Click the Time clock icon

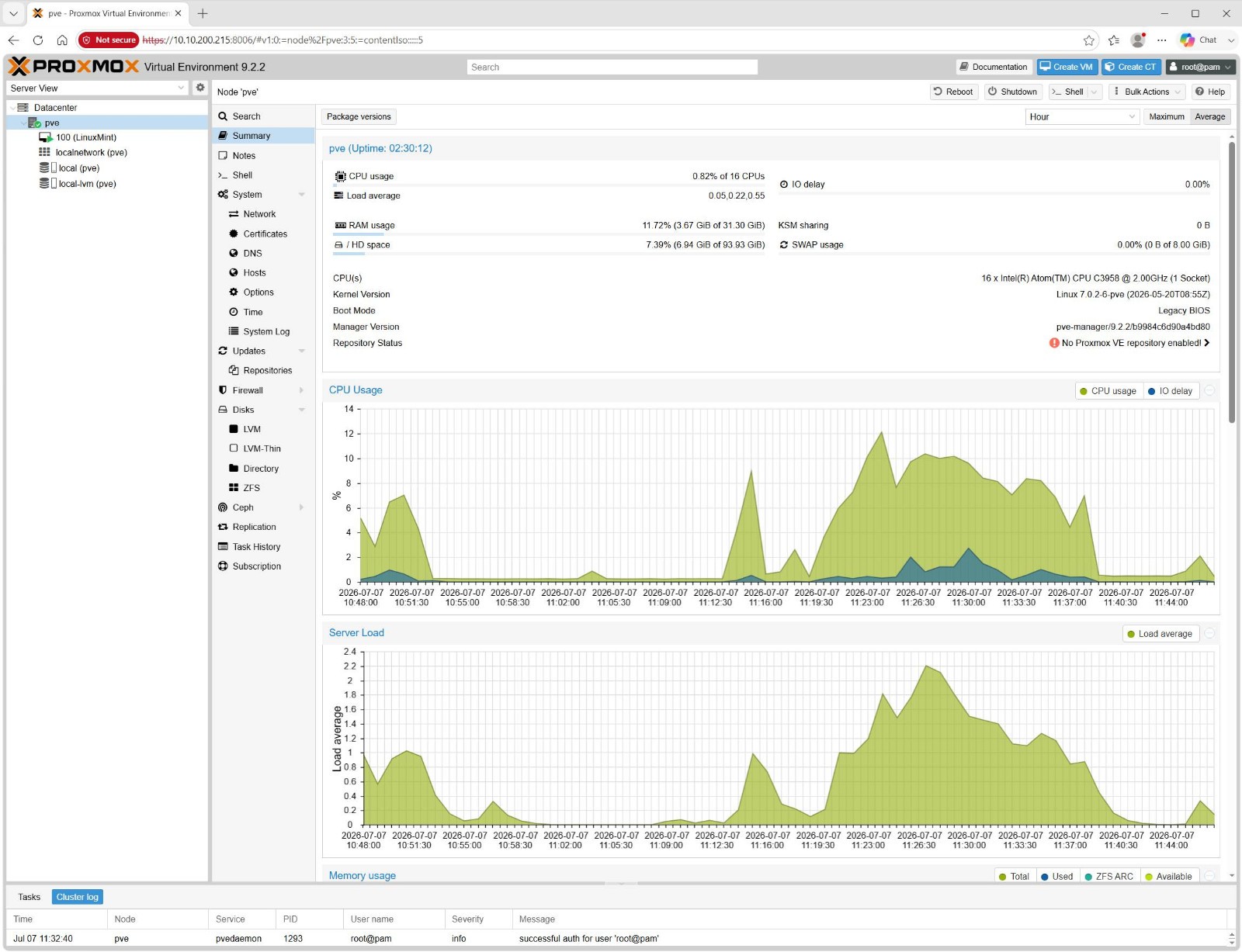click(234, 312)
